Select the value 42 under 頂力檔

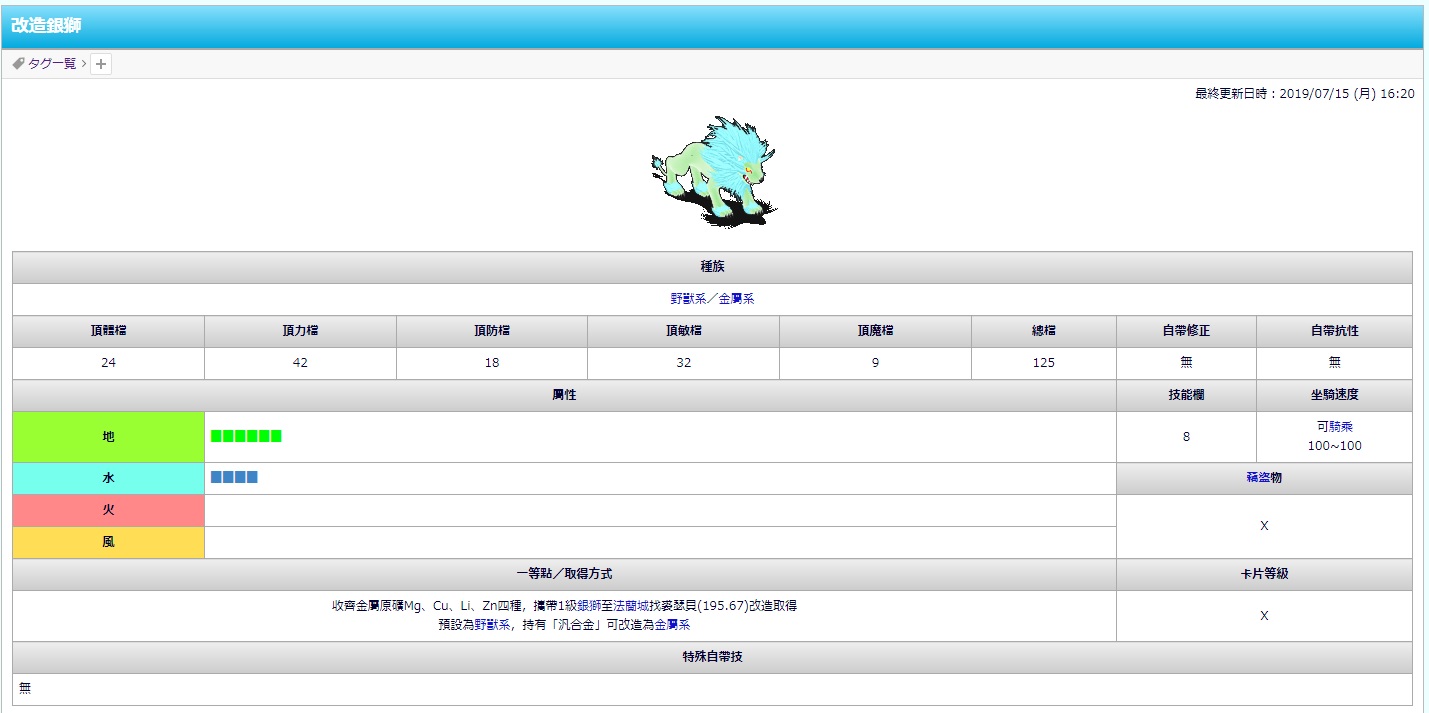(x=300, y=363)
